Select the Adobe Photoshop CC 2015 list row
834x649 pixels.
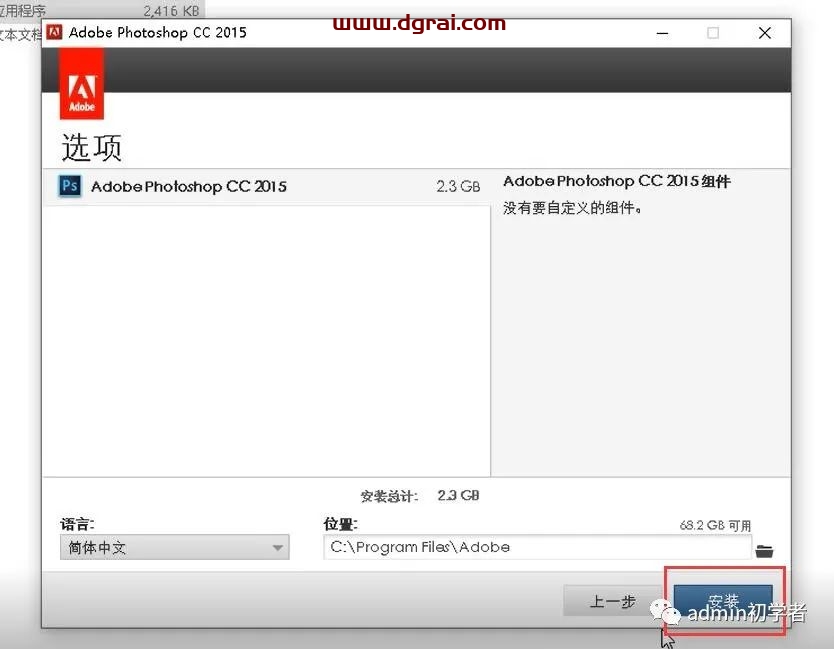coord(266,186)
